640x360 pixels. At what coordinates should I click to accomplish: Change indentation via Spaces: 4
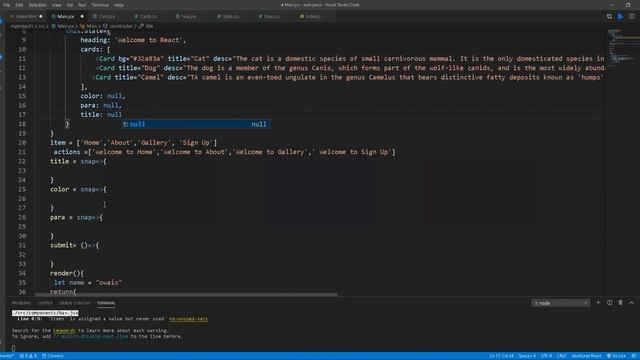coord(527,356)
